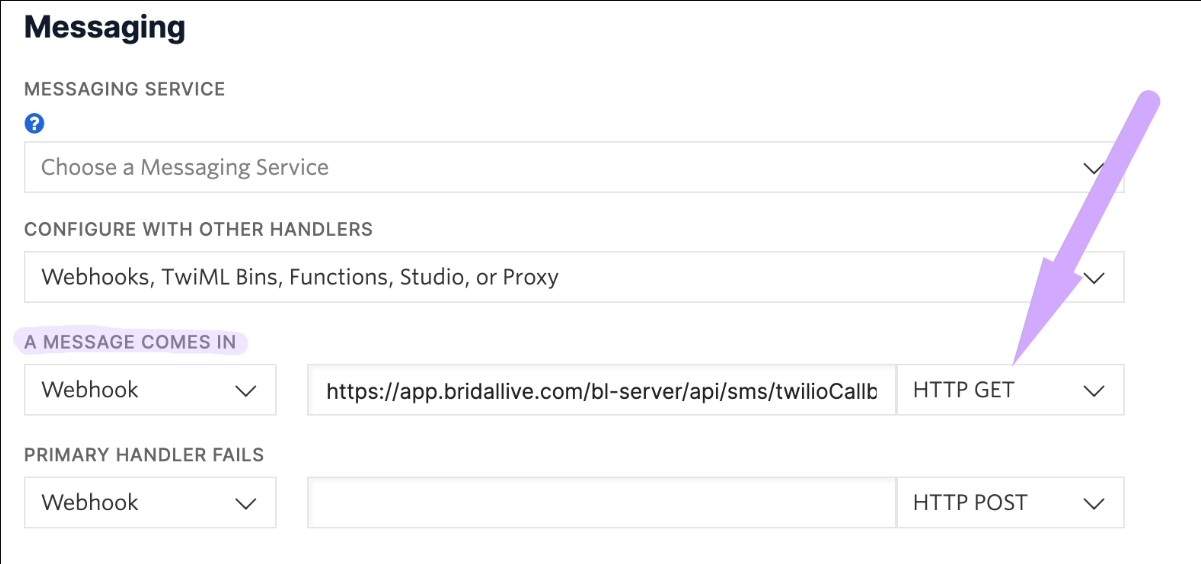Click the CONFIGURE WITH OTHER HANDLERS label
Viewport: 1201px width, 564px height.
click(x=199, y=229)
